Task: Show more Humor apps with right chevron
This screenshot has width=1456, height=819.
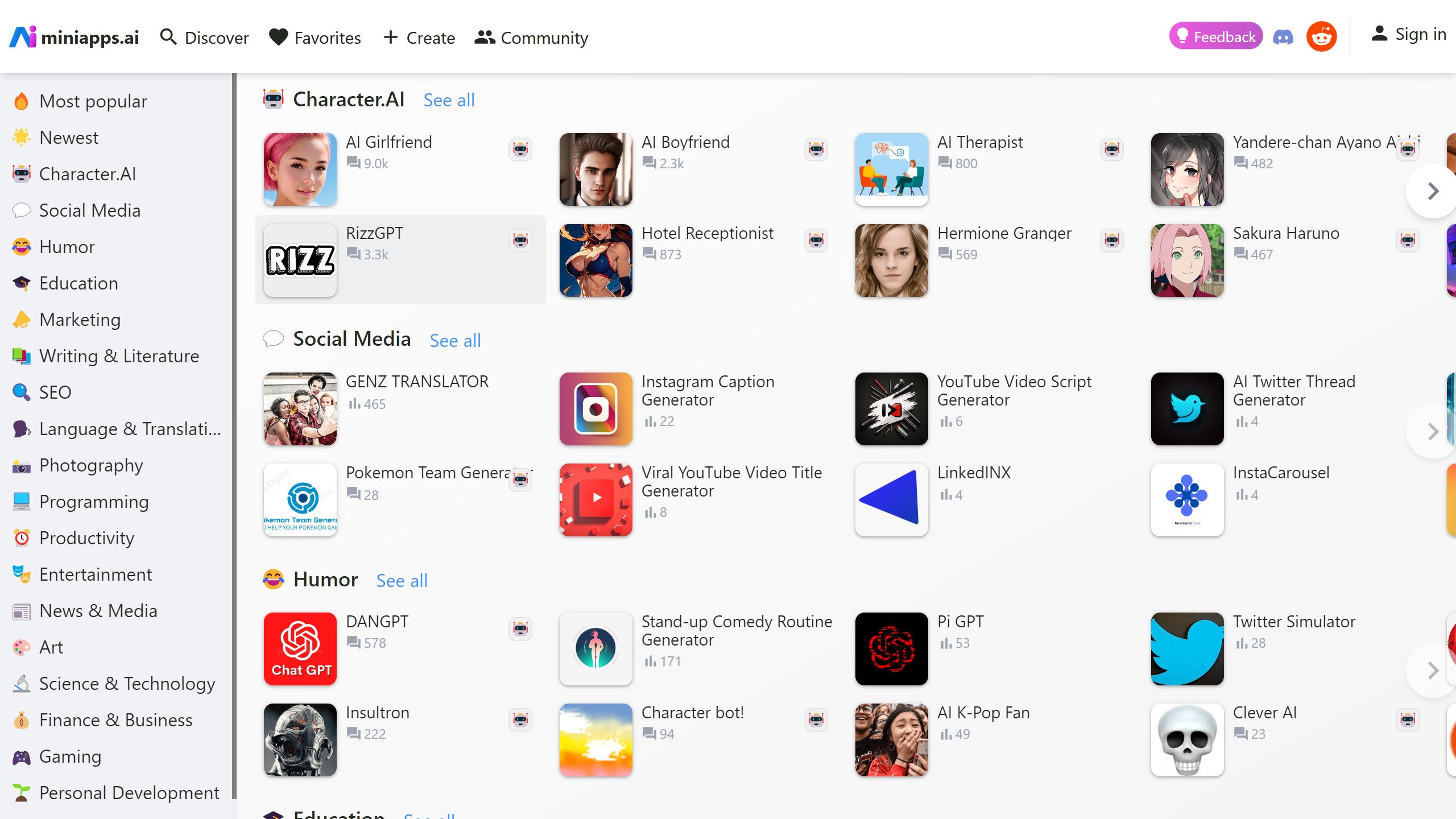Action: (1432, 671)
